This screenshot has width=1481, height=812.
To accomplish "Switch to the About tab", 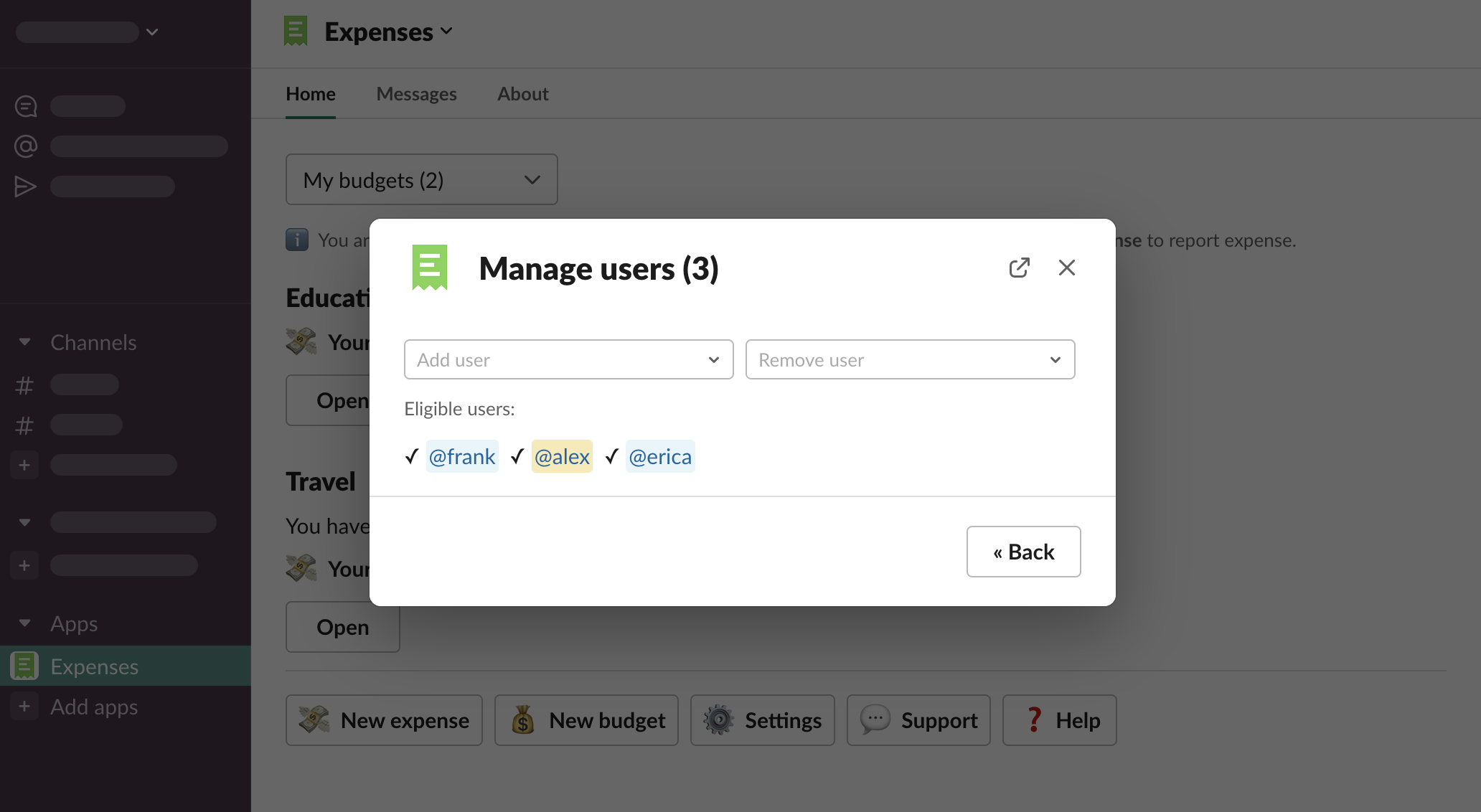I will click(x=523, y=94).
